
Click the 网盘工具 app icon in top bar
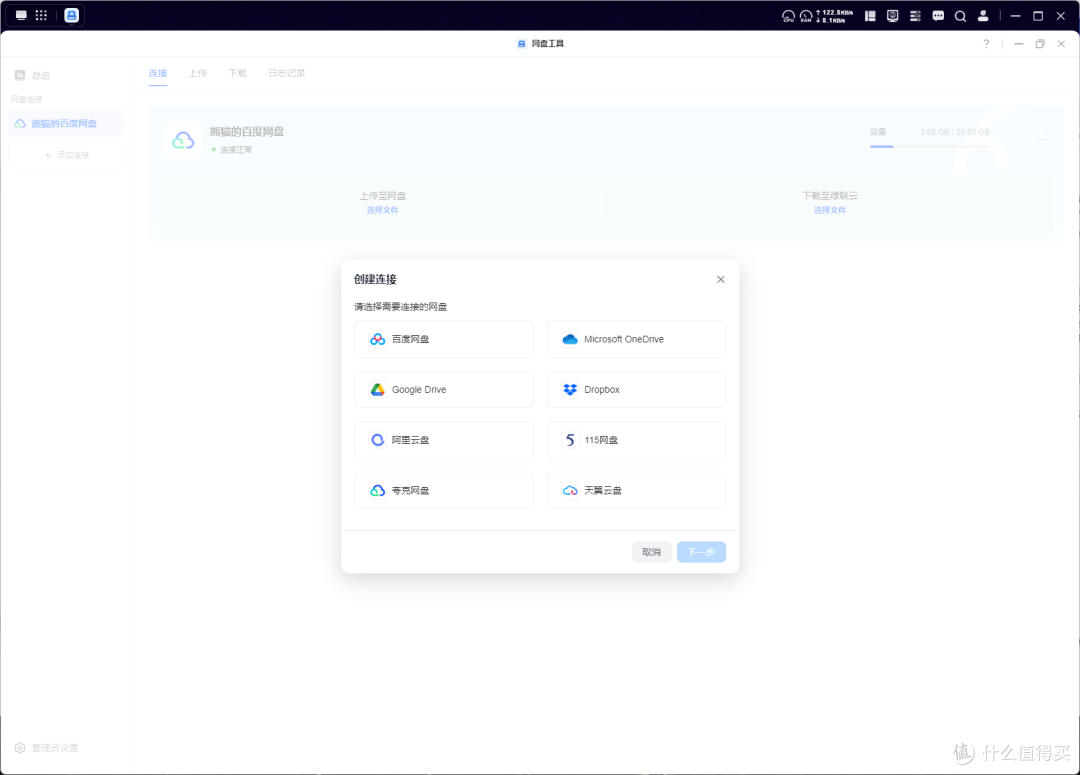pyautogui.click(x=72, y=15)
